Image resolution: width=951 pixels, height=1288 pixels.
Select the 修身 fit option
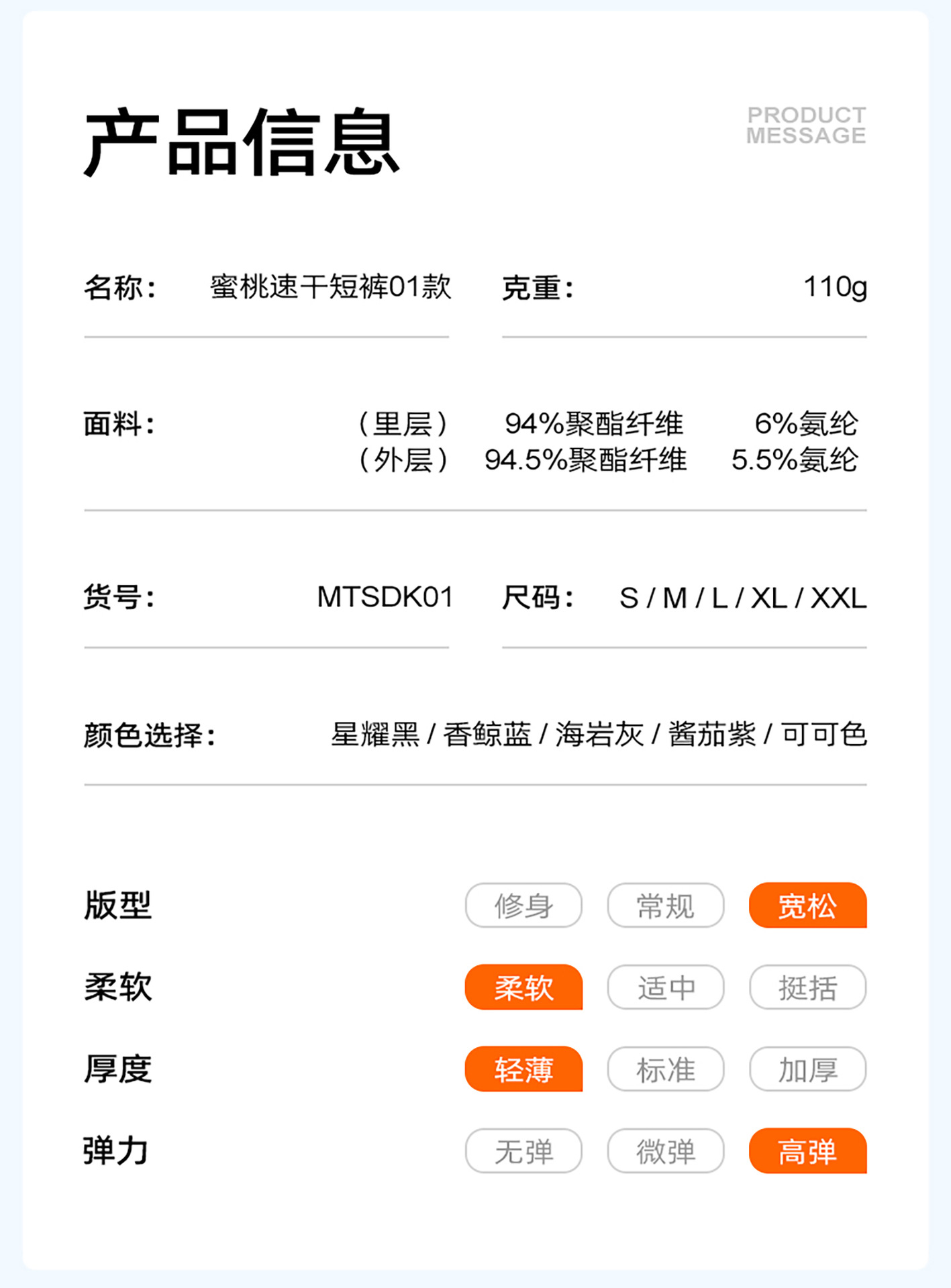(523, 906)
